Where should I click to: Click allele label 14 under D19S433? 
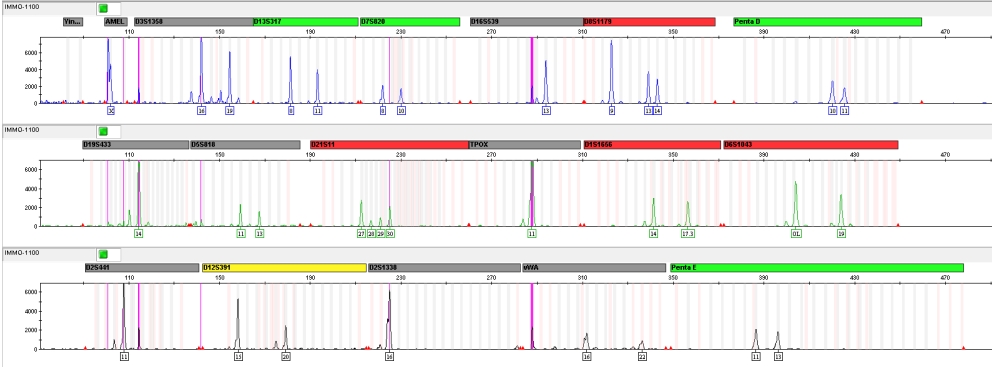pos(138,234)
